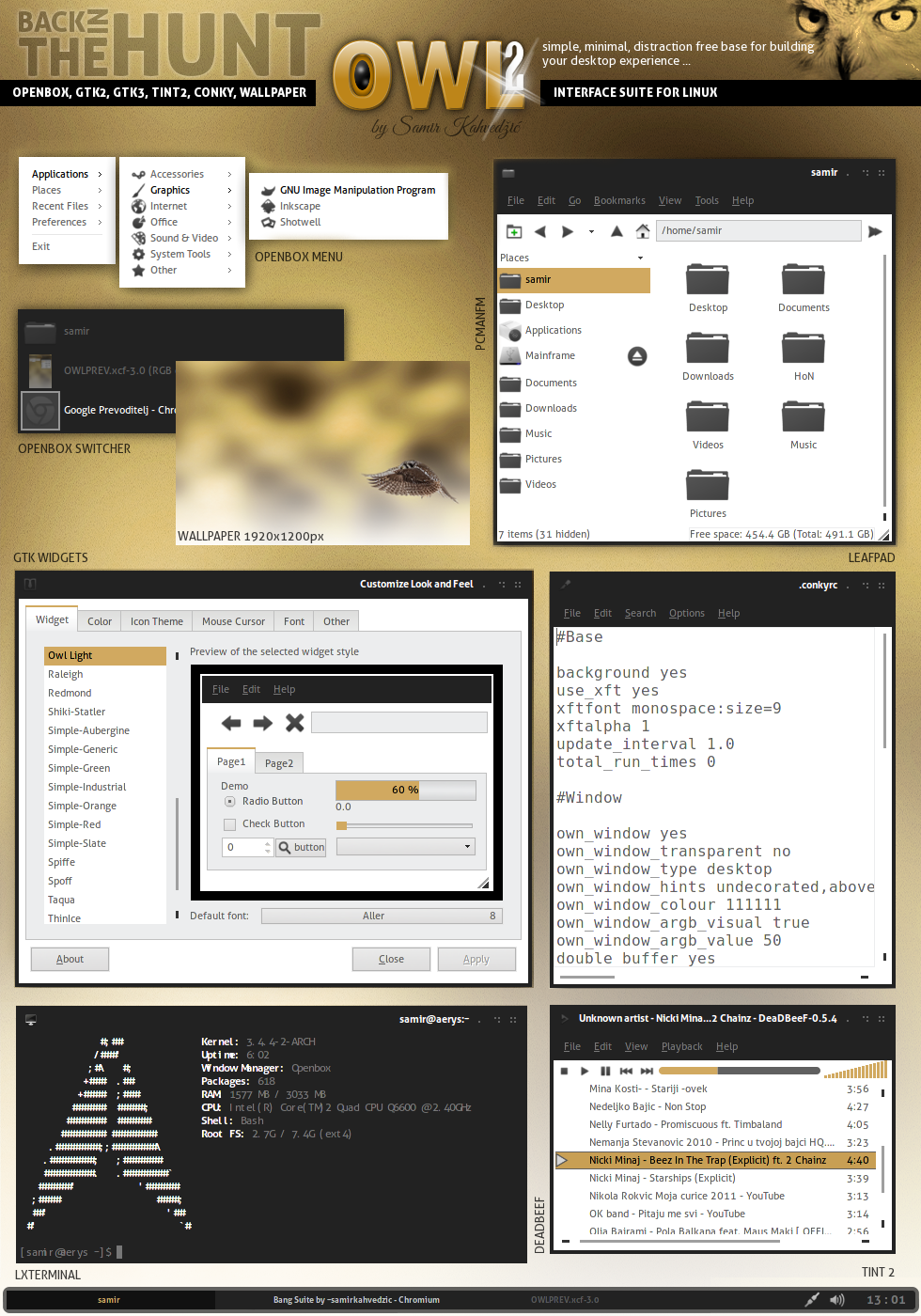
Task: Jump to the home folder in PCManFM
Action: pos(643,231)
